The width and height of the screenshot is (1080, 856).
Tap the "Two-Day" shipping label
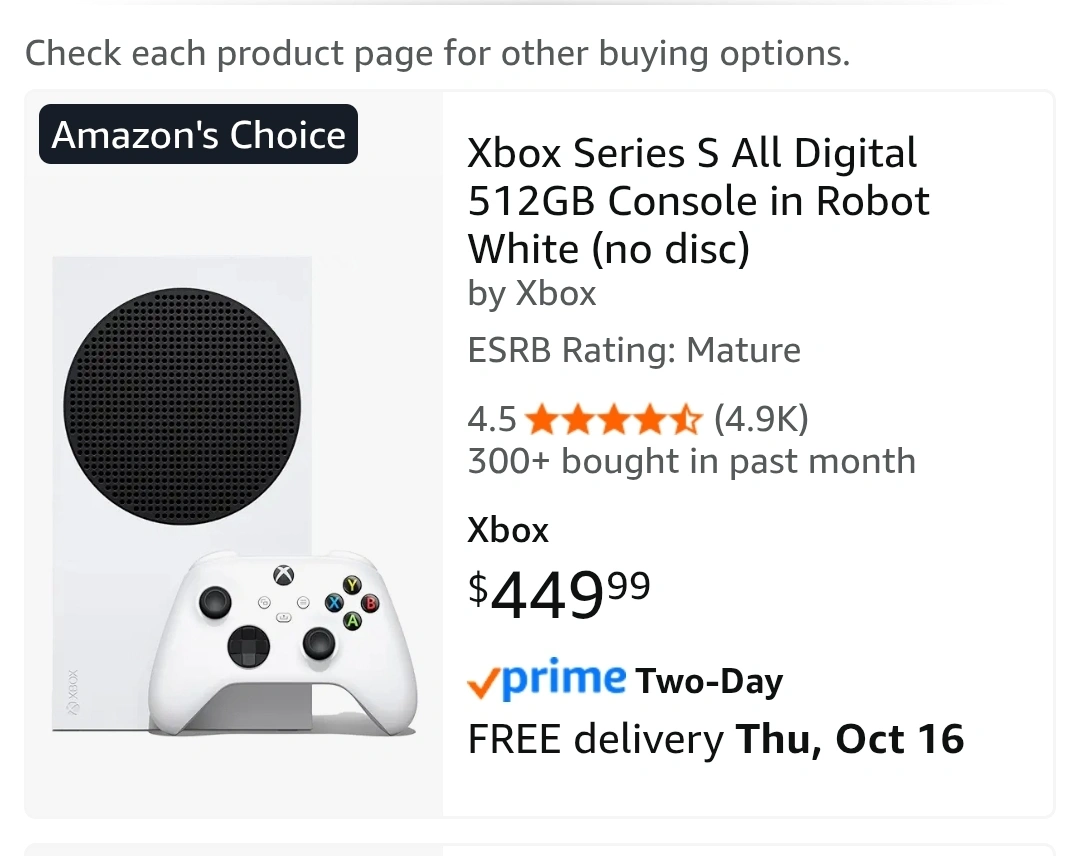(709, 682)
